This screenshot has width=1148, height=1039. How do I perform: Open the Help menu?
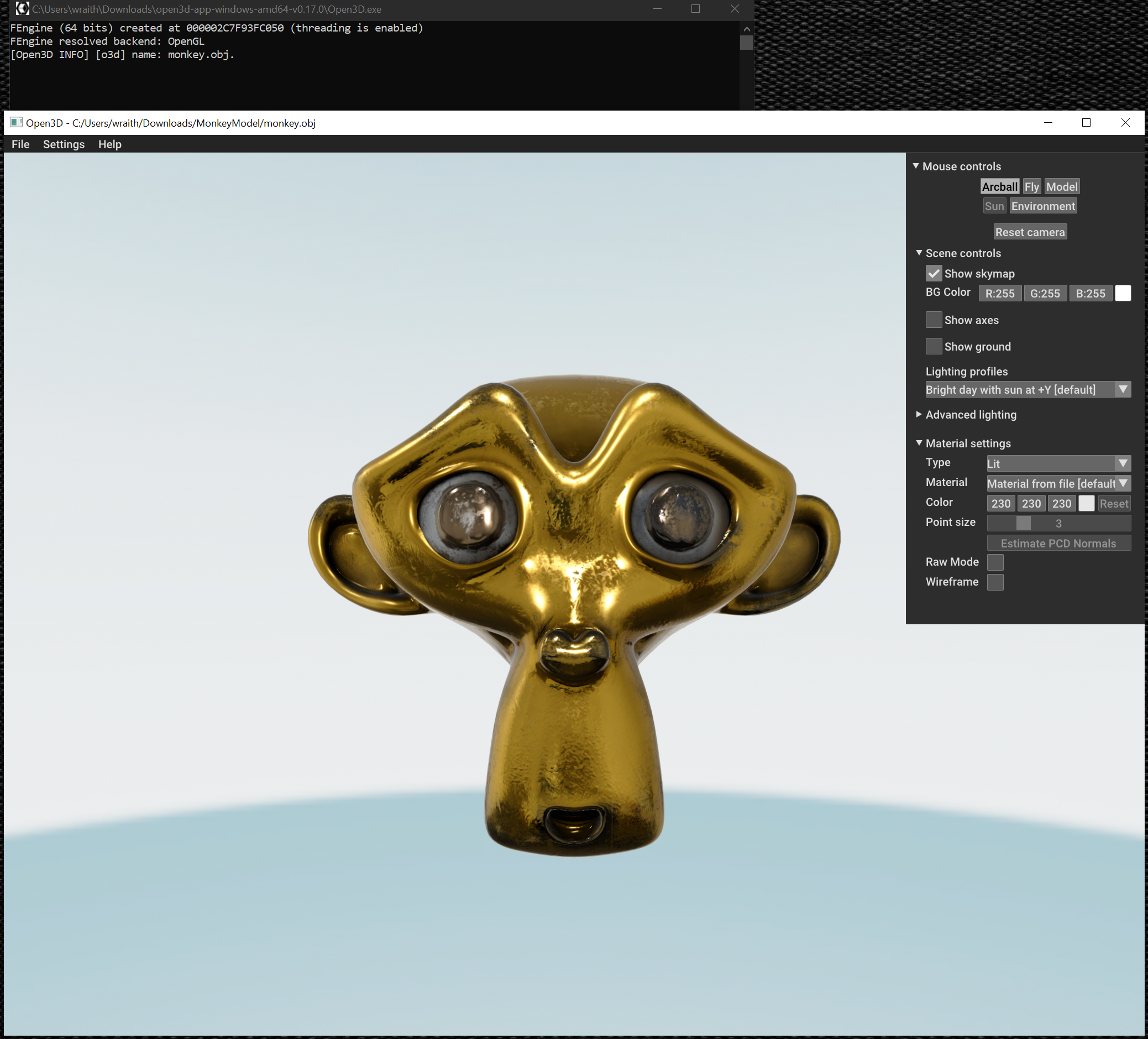(110, 144)
